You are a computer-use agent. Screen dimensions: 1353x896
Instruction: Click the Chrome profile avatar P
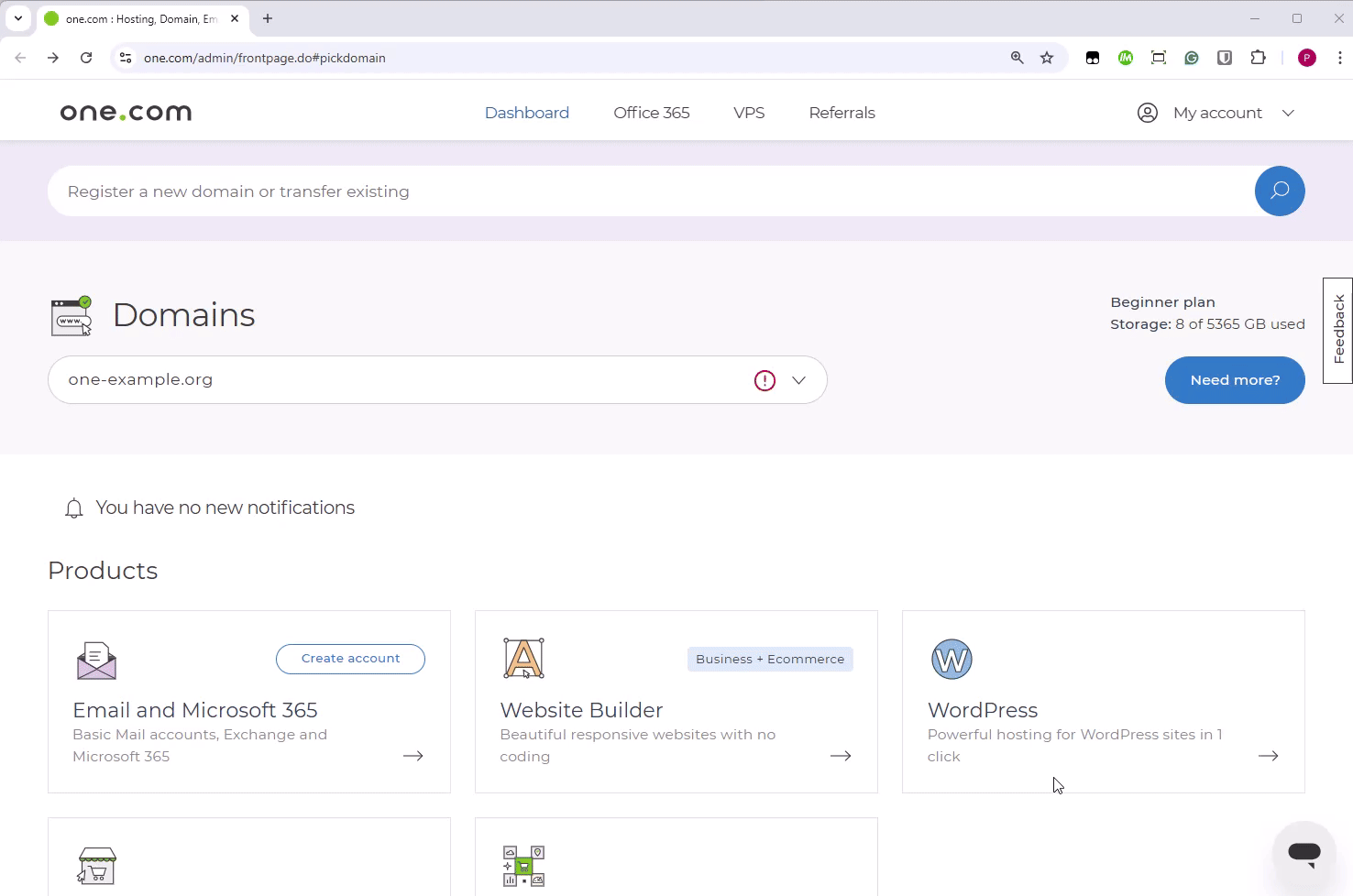coord(1307,58)
